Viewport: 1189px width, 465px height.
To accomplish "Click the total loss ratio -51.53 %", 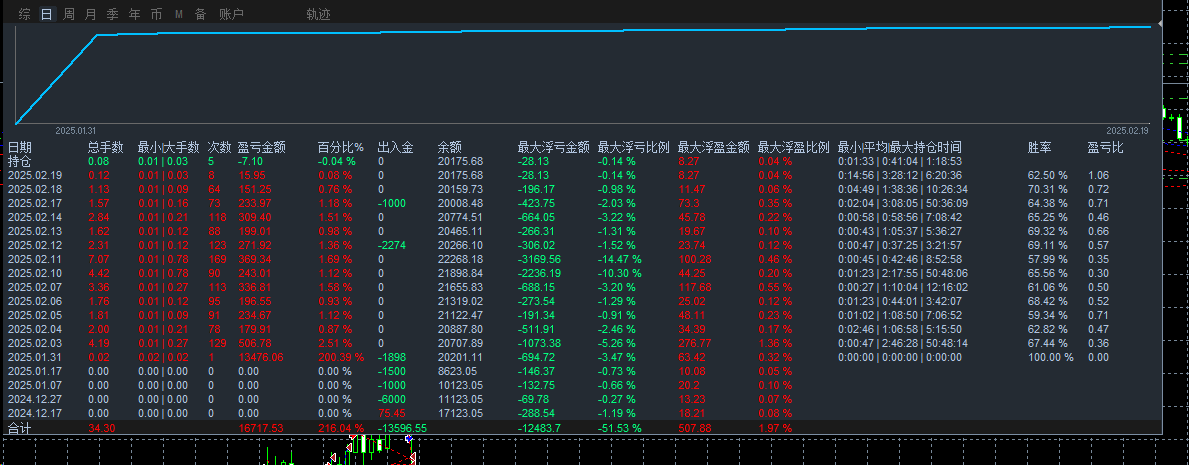I will click(620, 428).
